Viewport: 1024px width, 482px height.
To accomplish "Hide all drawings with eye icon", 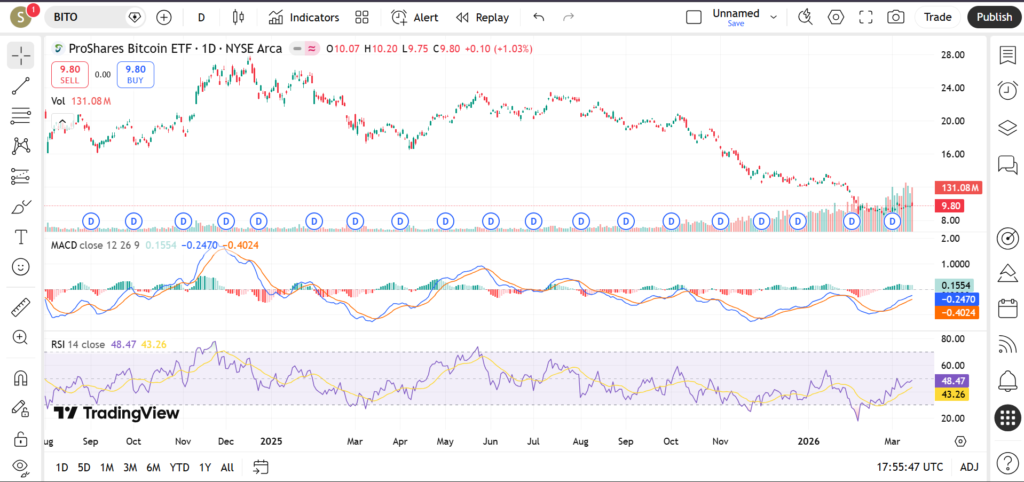I will [x=20, y=466].
